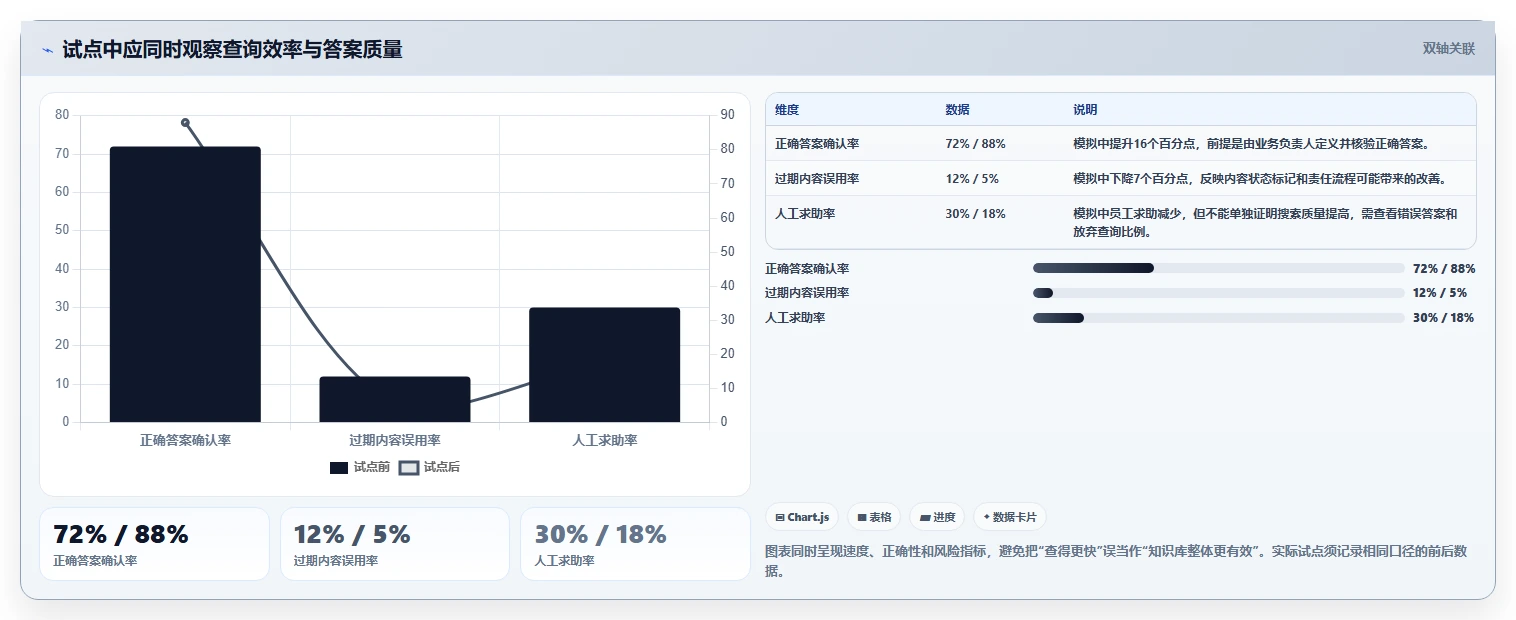
Task: Click the title 试点中应同时观察查询效率与答案质量
Action: [232, 49]
